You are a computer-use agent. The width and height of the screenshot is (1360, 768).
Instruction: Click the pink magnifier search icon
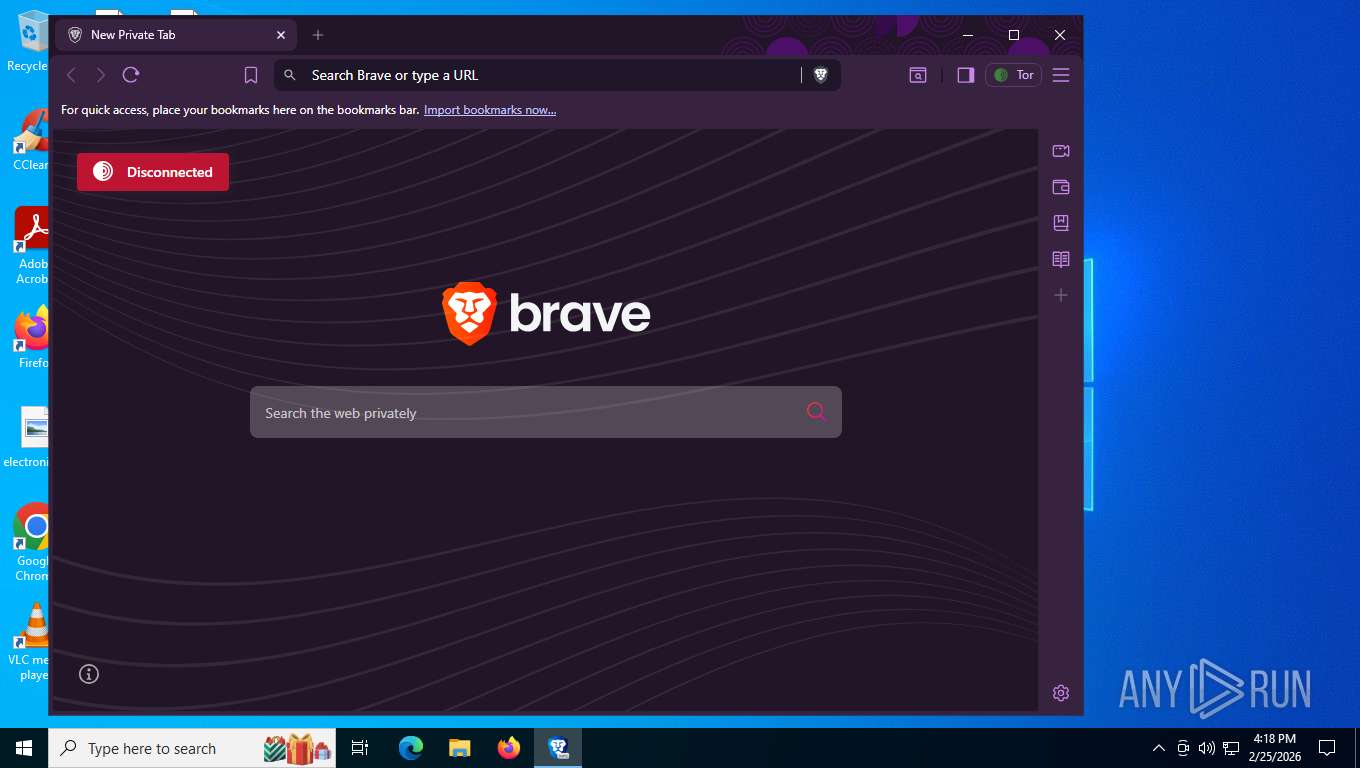click(816, 412)
